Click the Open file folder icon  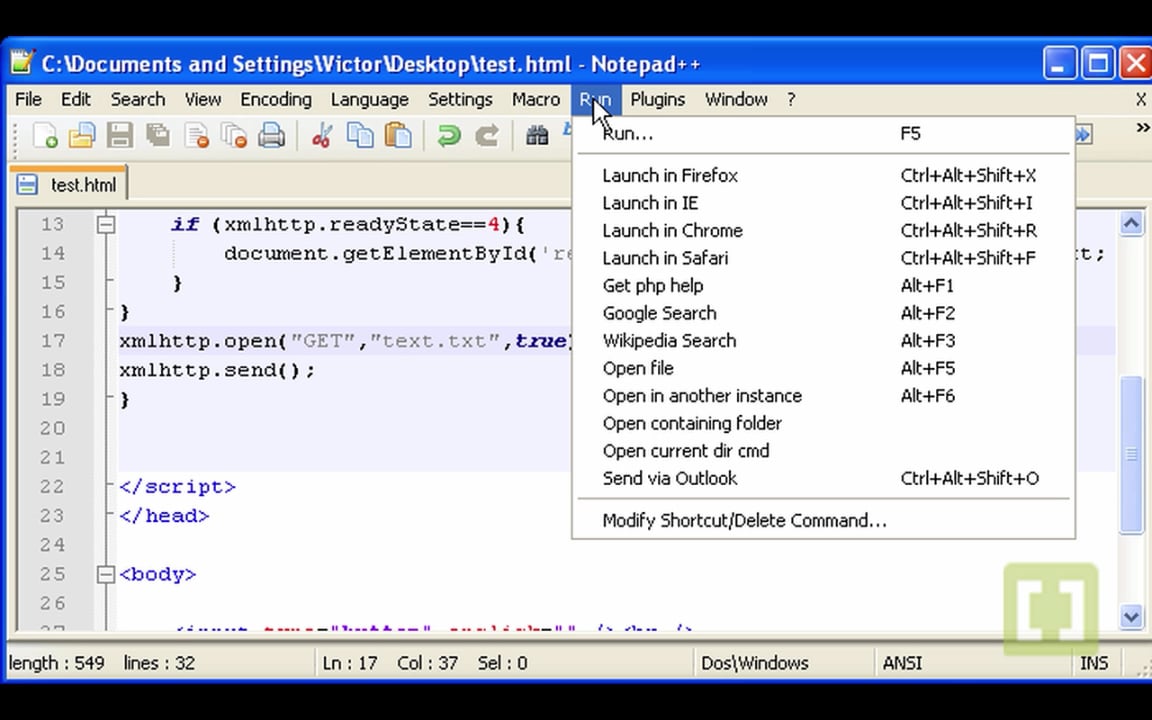click(82, 135)
